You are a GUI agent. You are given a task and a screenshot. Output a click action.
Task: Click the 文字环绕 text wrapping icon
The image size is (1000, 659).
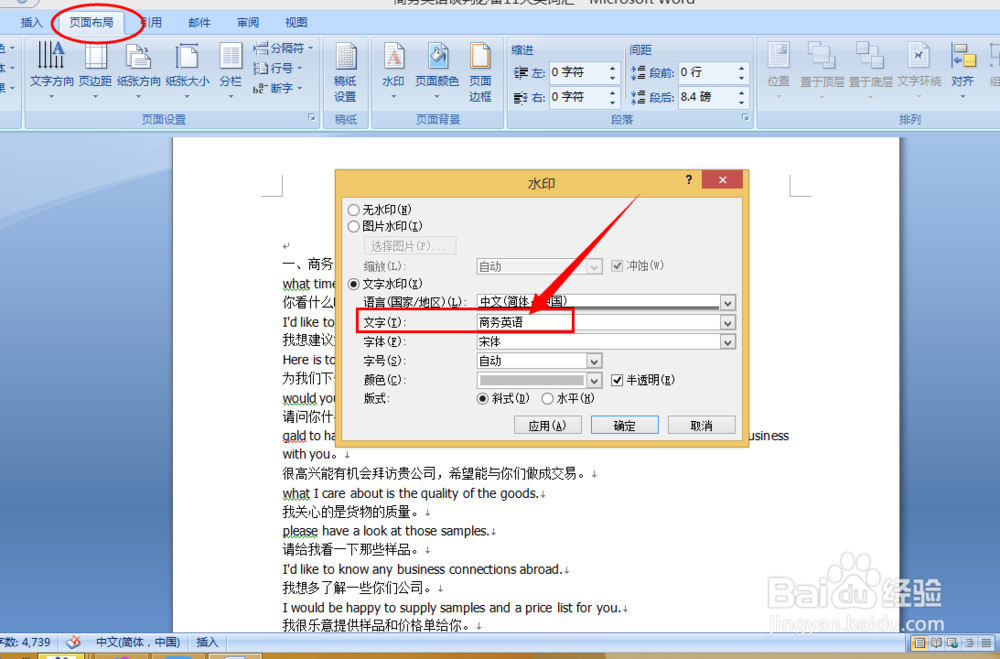(x=919, y=70)
